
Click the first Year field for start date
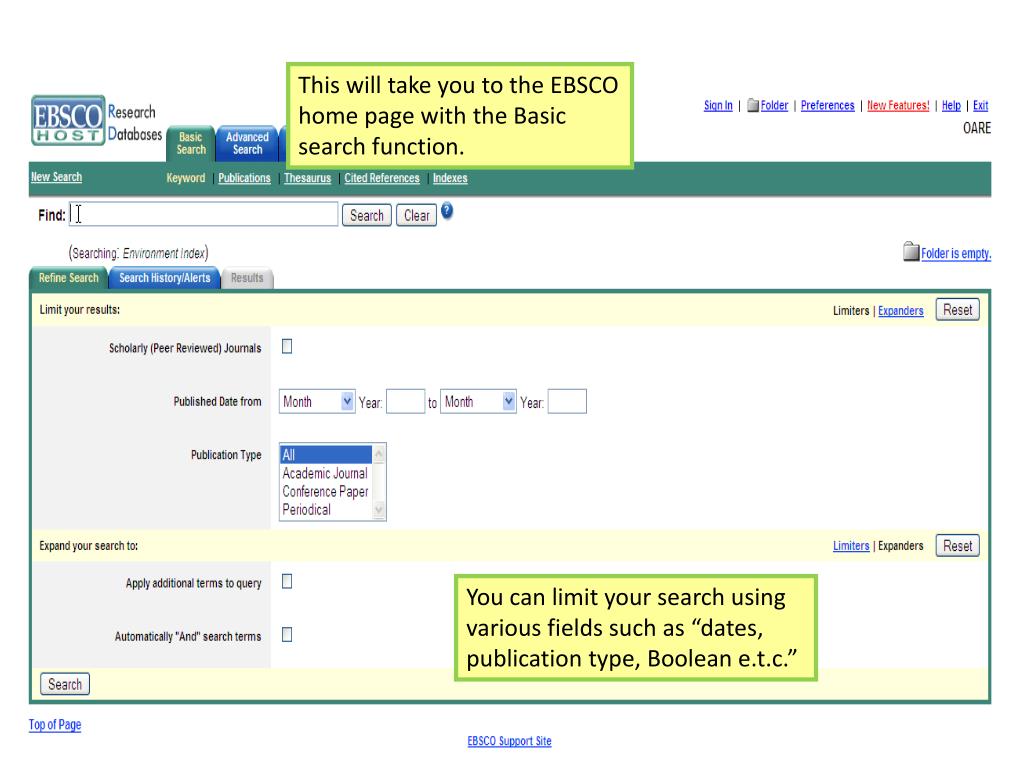tap(406, 402)
